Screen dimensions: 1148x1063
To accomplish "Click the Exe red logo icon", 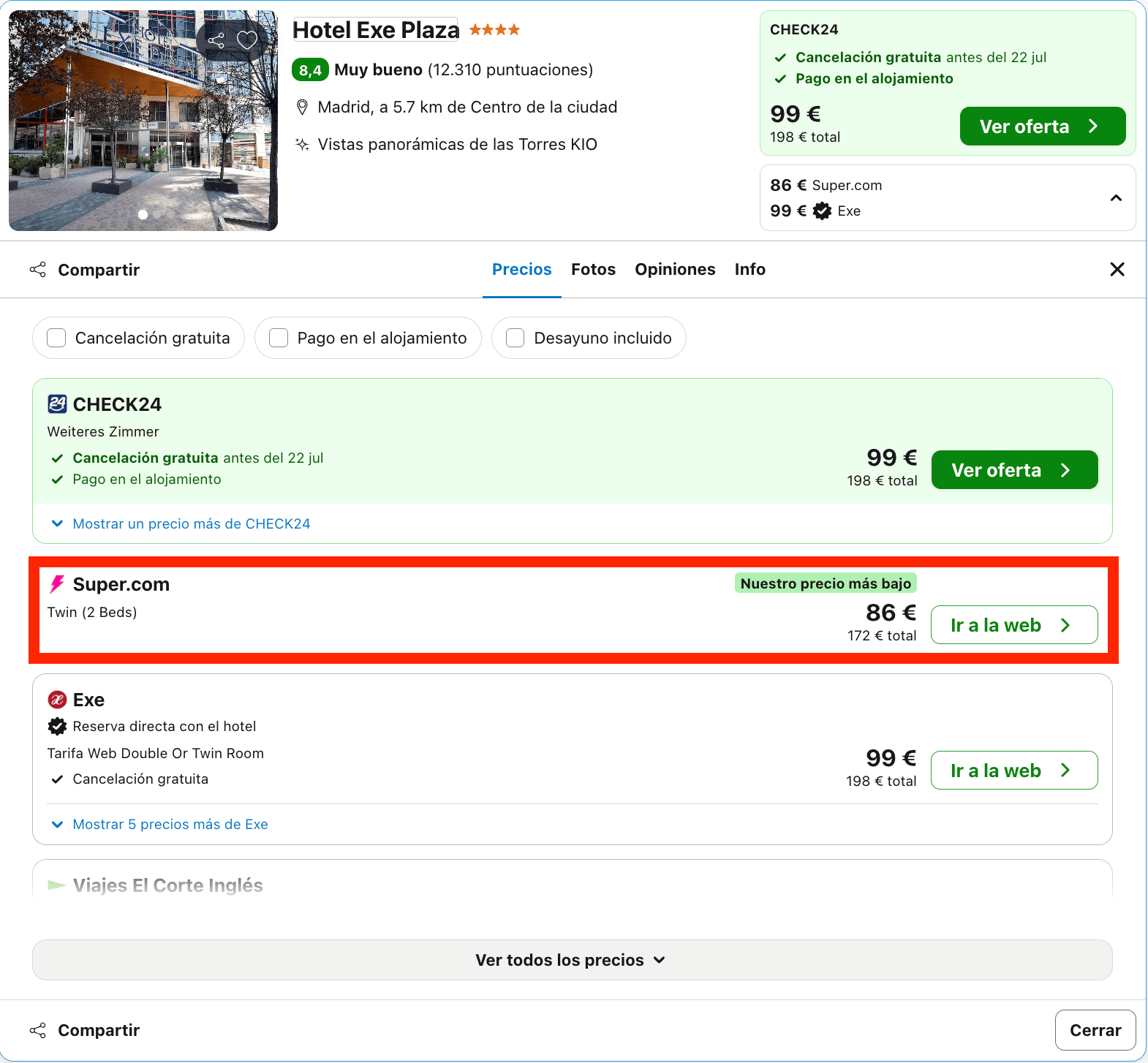I will coord(57,700).
